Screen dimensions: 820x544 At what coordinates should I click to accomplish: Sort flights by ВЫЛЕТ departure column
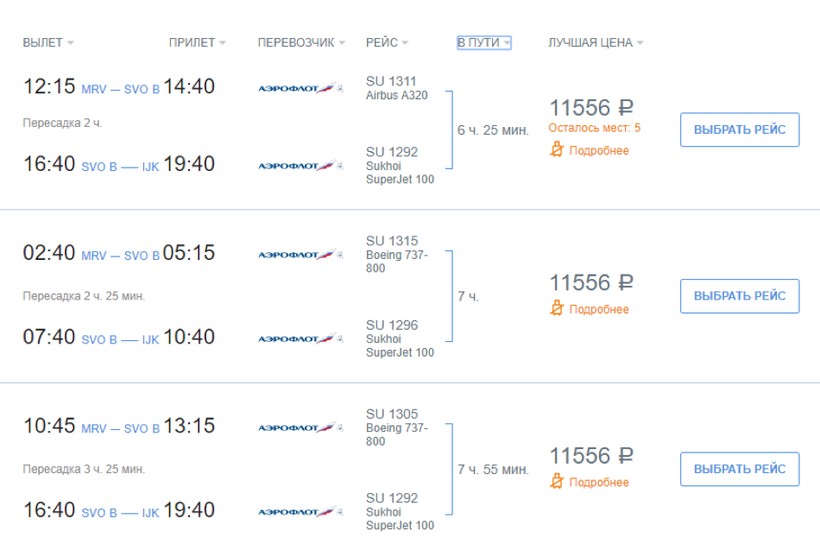pos(48,42)
